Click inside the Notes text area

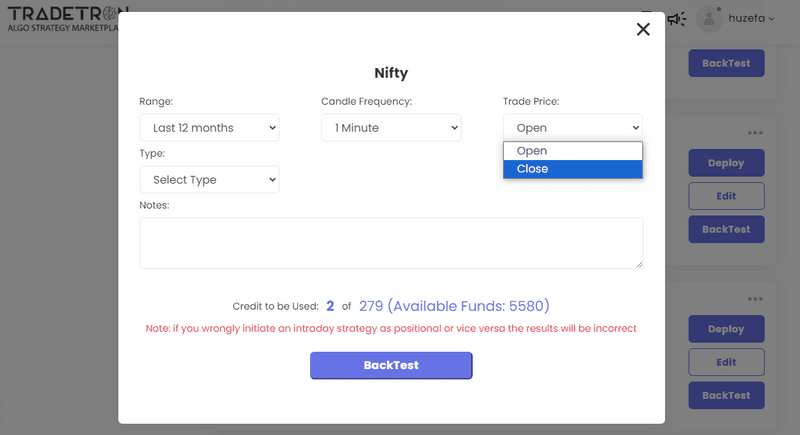(391, 243)
